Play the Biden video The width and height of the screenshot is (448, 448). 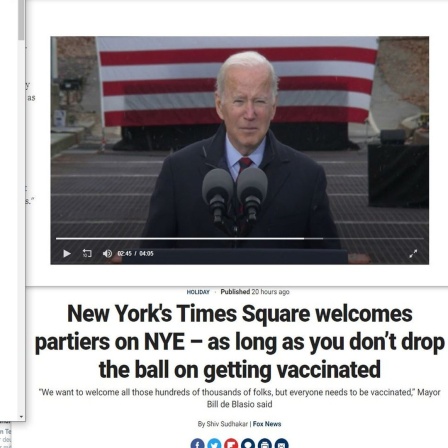pos(67,254)
